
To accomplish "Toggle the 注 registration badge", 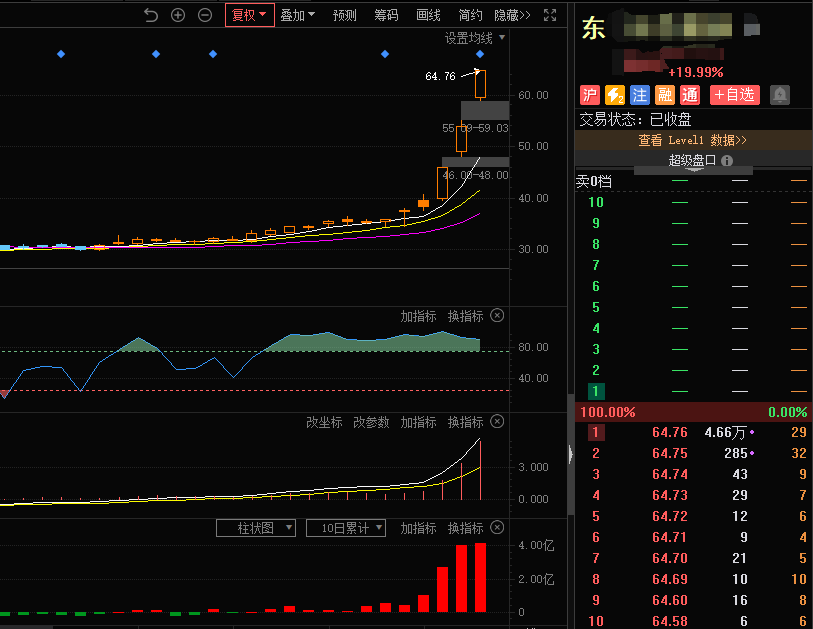I will coord(640,95).
